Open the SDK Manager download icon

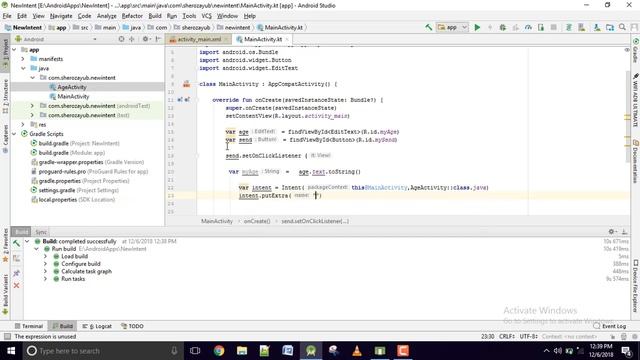click(597, 27)
